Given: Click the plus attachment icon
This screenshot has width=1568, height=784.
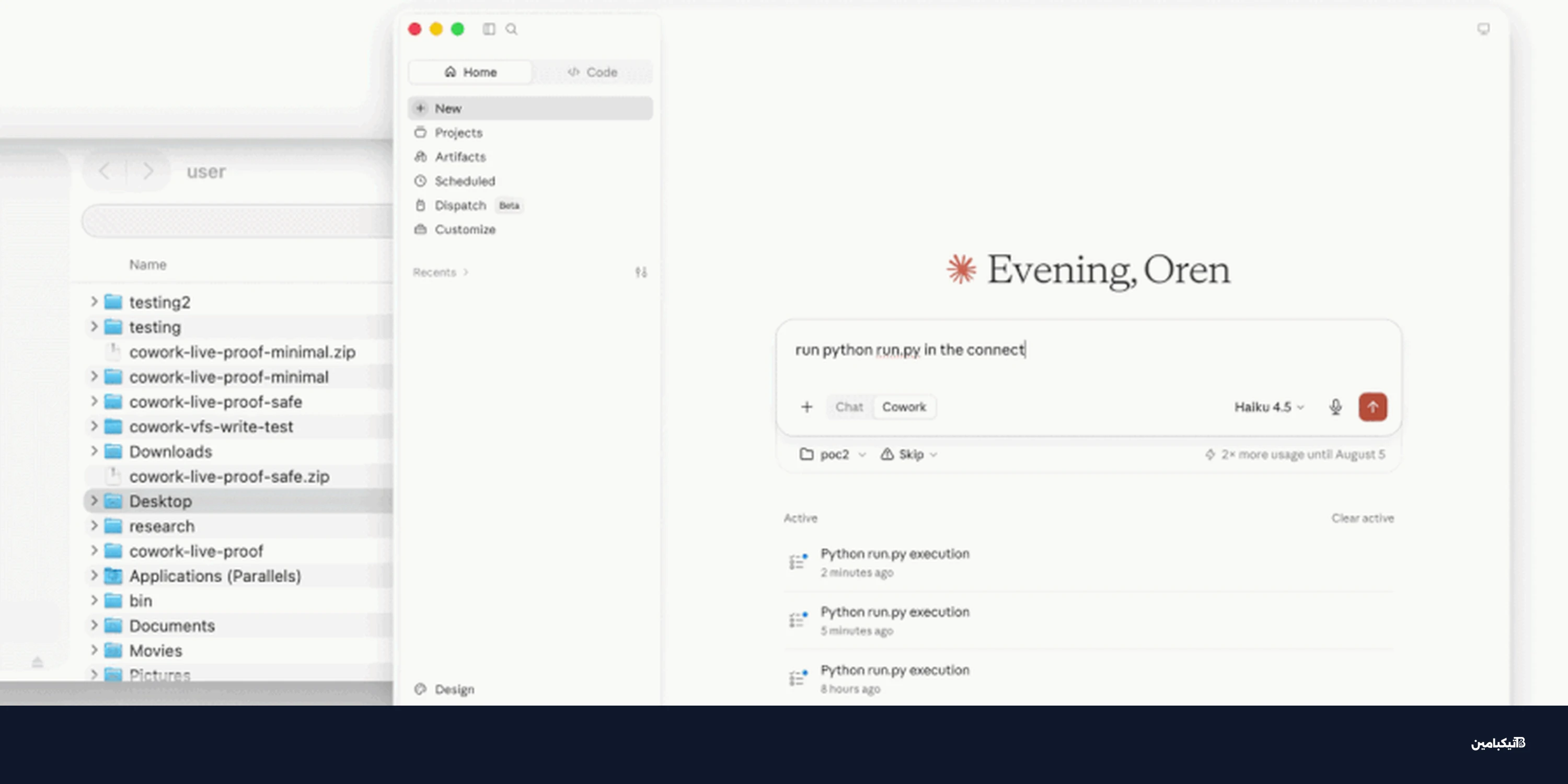Looking at the screenshot, I should [x=806, y=407].
